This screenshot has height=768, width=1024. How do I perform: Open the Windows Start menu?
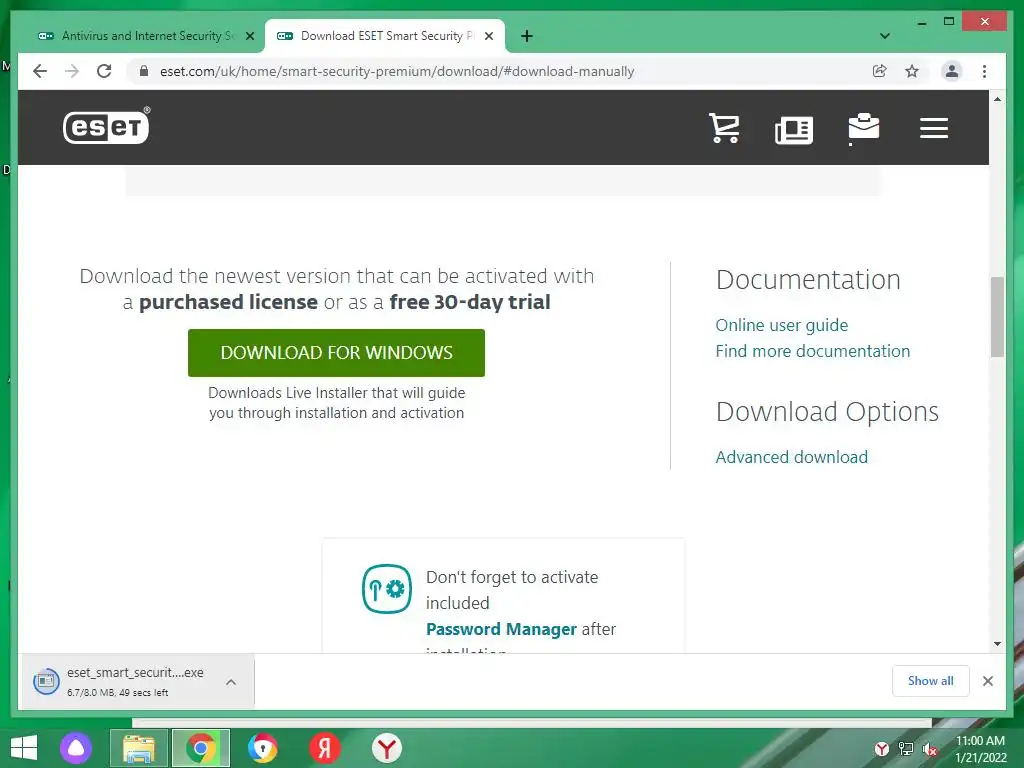click(24, 748)
